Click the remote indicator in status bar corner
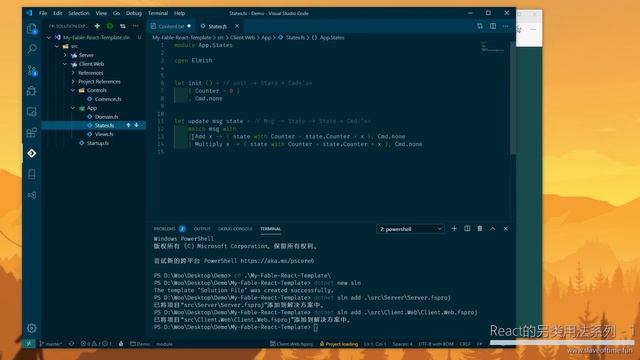Screen dimensions: 640x360 click(29, 344)
